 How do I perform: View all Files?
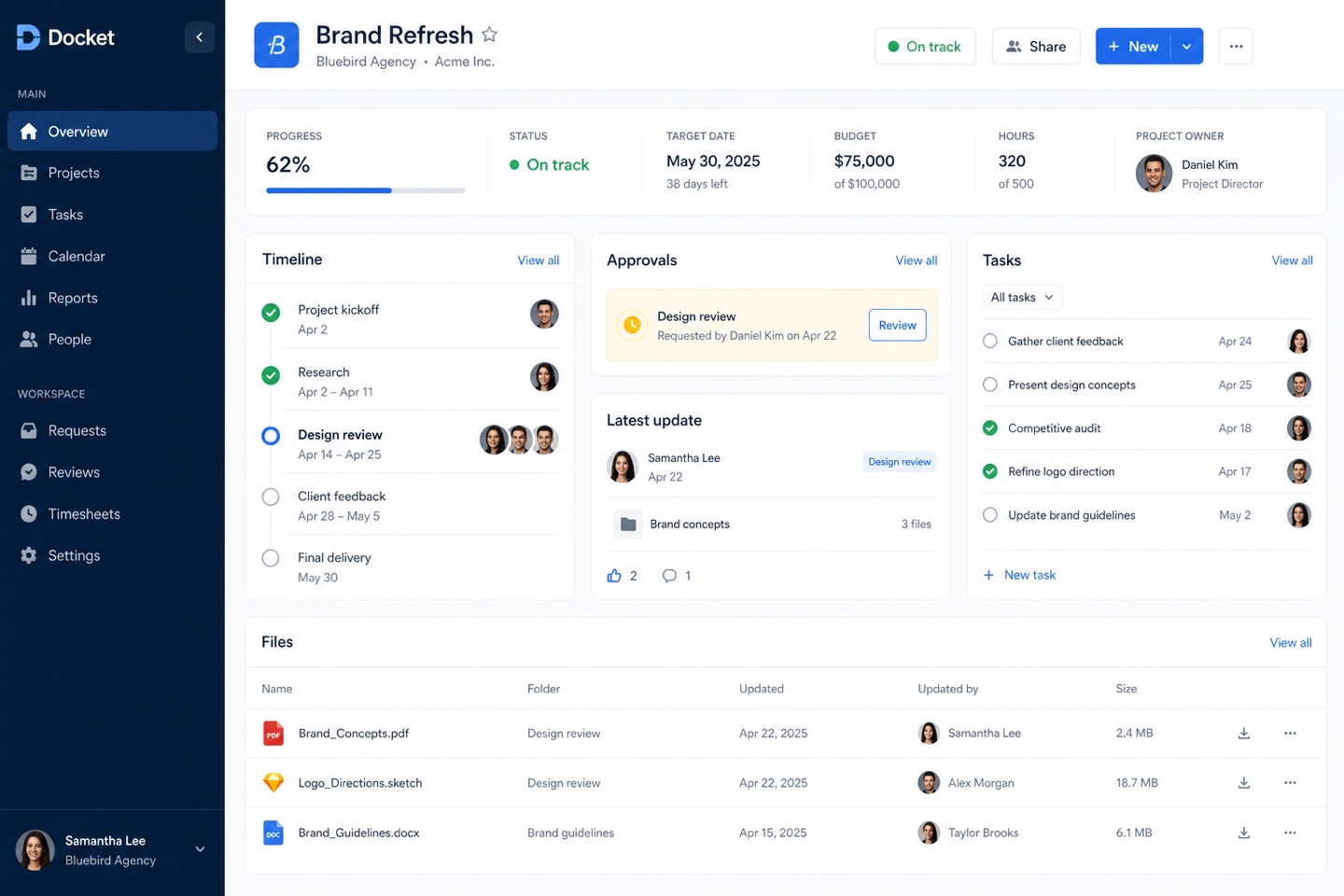point(1291,643)
